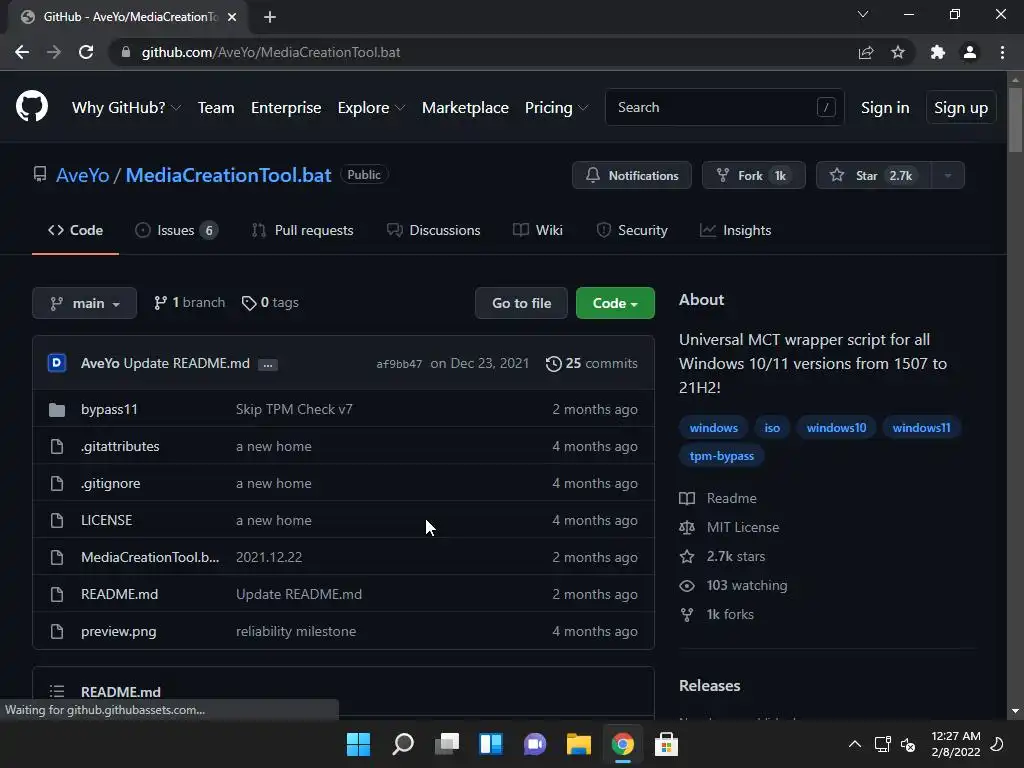Click the Go to file button
Image resolution: width=1024 pixels, height=768 pixels.
521,303
